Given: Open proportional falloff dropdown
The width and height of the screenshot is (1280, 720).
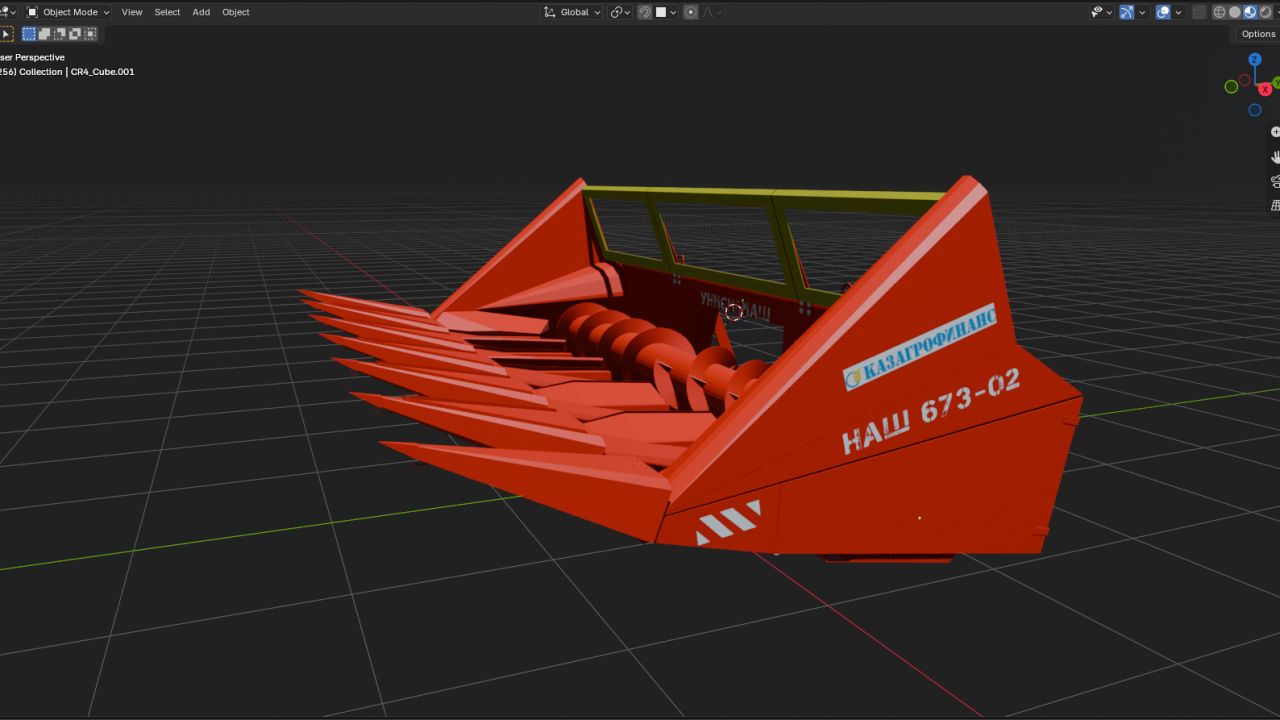Looking at the screenshot, I should click(712, 12).
